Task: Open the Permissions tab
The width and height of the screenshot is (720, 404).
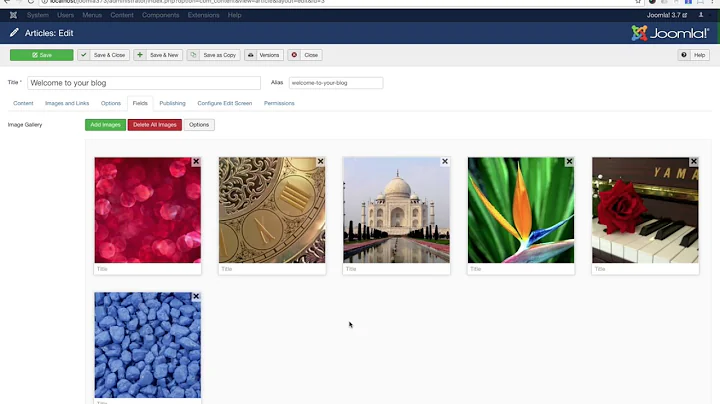Action: pos(279,103)
